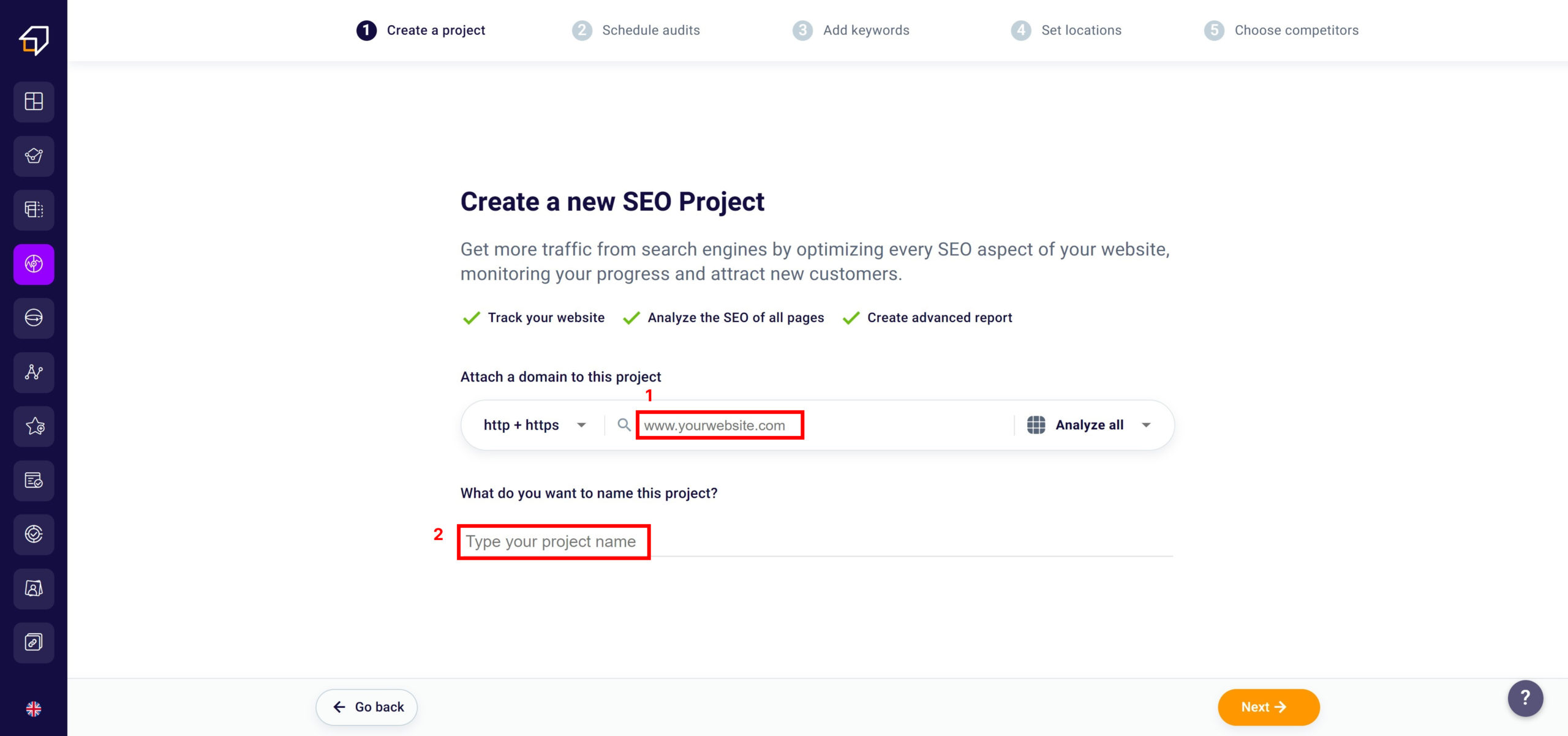Click the orange Next button
This screenshot has width=1568, height=736.
pos(1268,707)
